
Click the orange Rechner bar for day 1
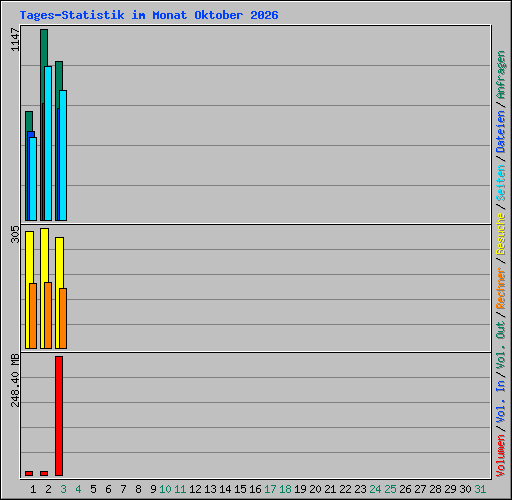[x=33, y=316]
